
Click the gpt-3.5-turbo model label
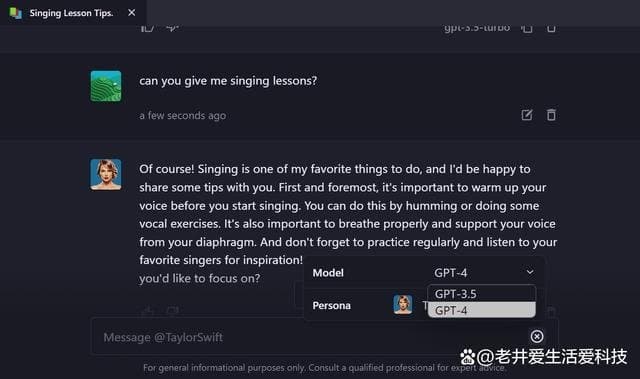[x=477, y=28]
